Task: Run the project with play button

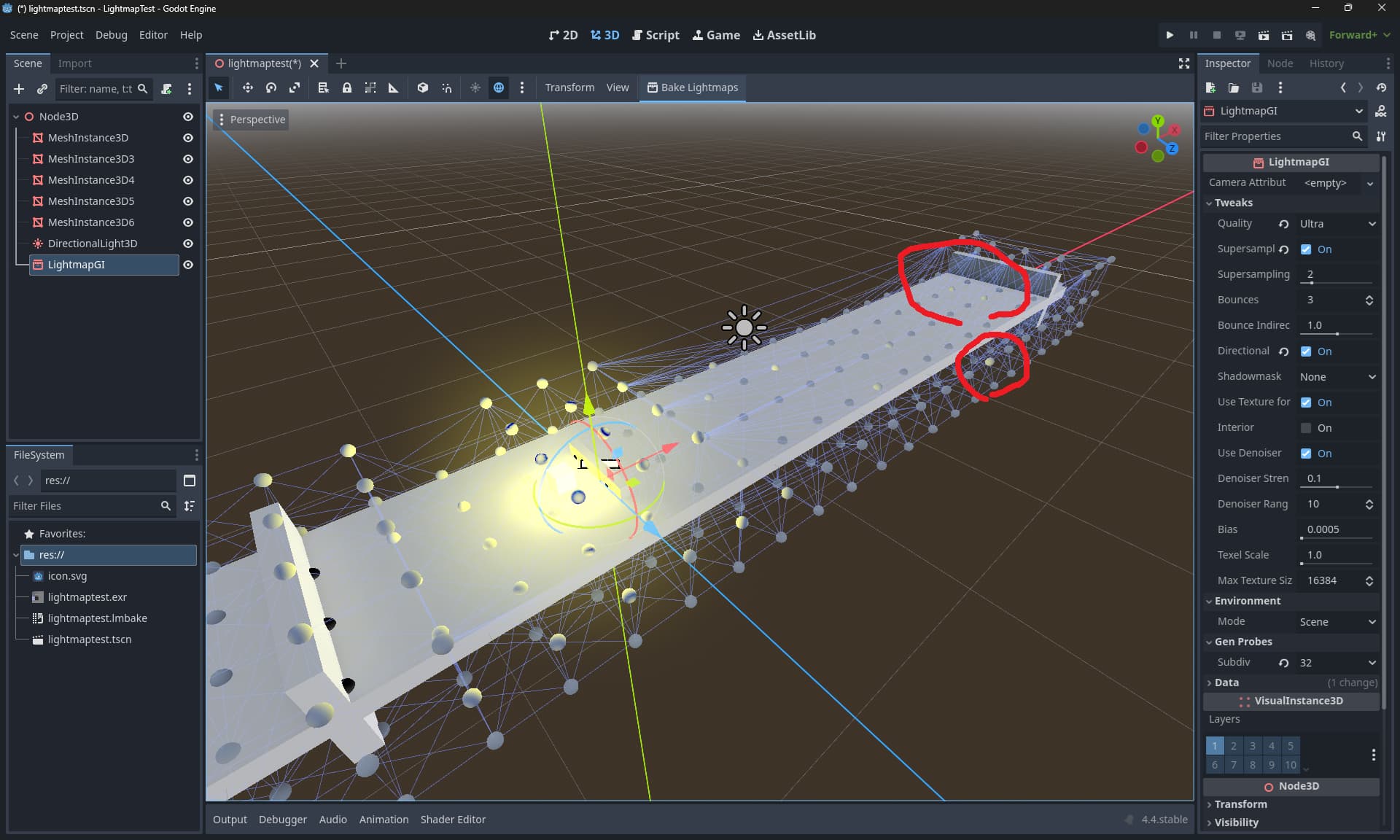Action: [x=1170, y=35]
